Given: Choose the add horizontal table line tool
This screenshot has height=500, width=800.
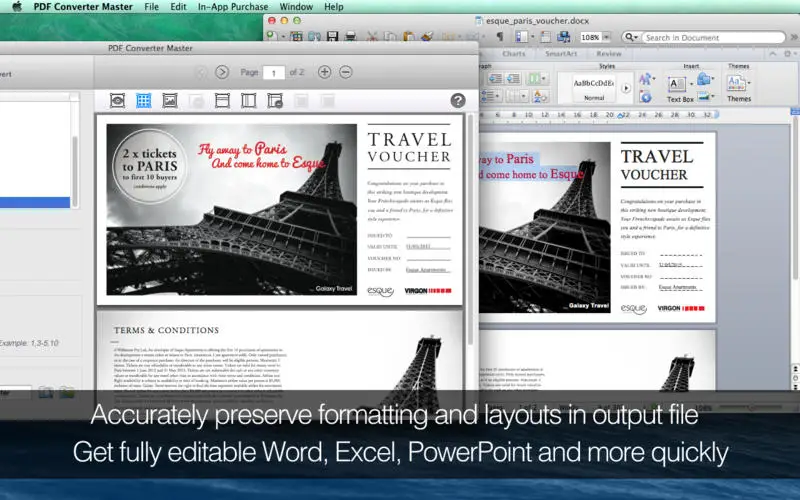Looking at the screenshot, I should click(x=222, y=101).
